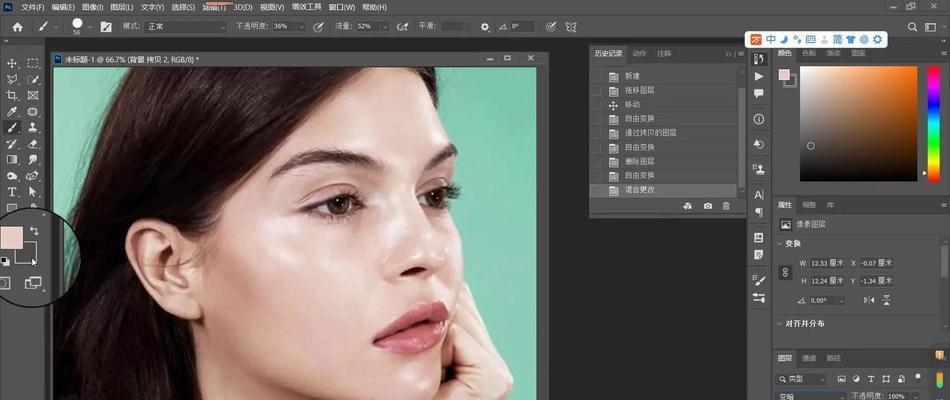Viewport: 950px width, 400px height.
Task: Select the Eyedropper tool
Action: click(x=12, y=112)
